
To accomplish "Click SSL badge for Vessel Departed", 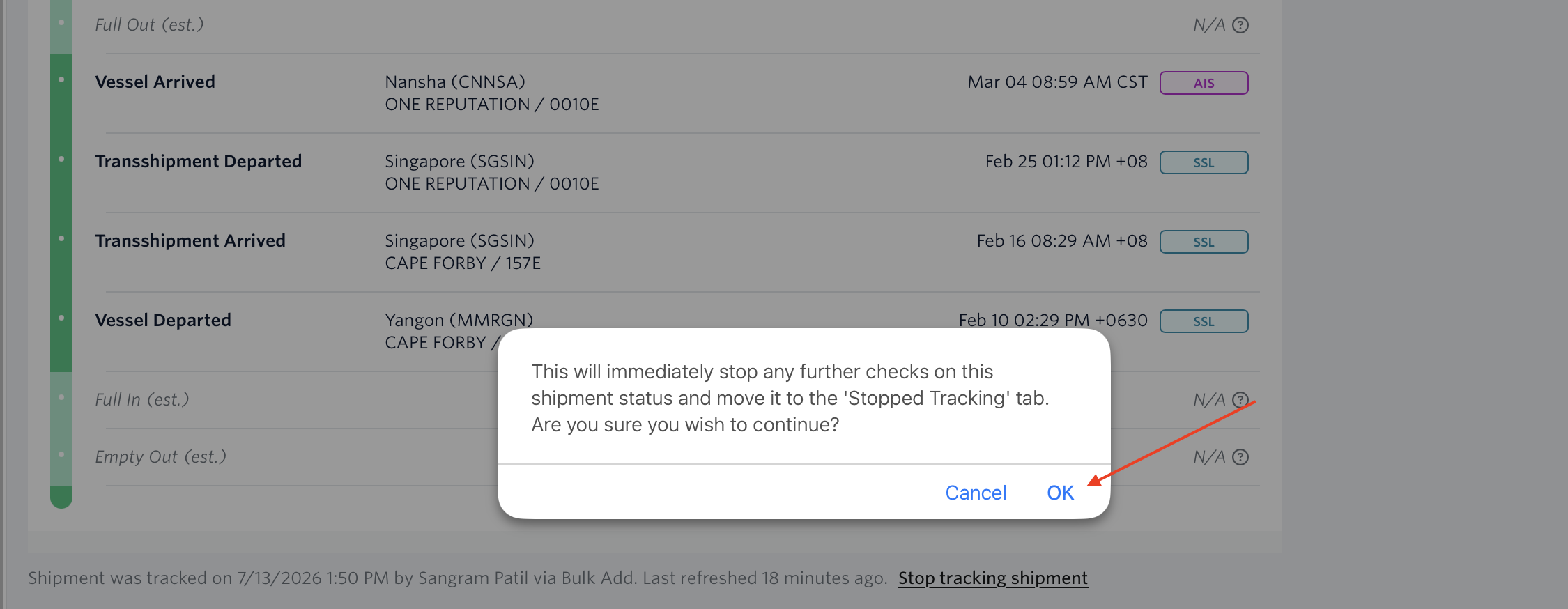I will coord(1204,321).
